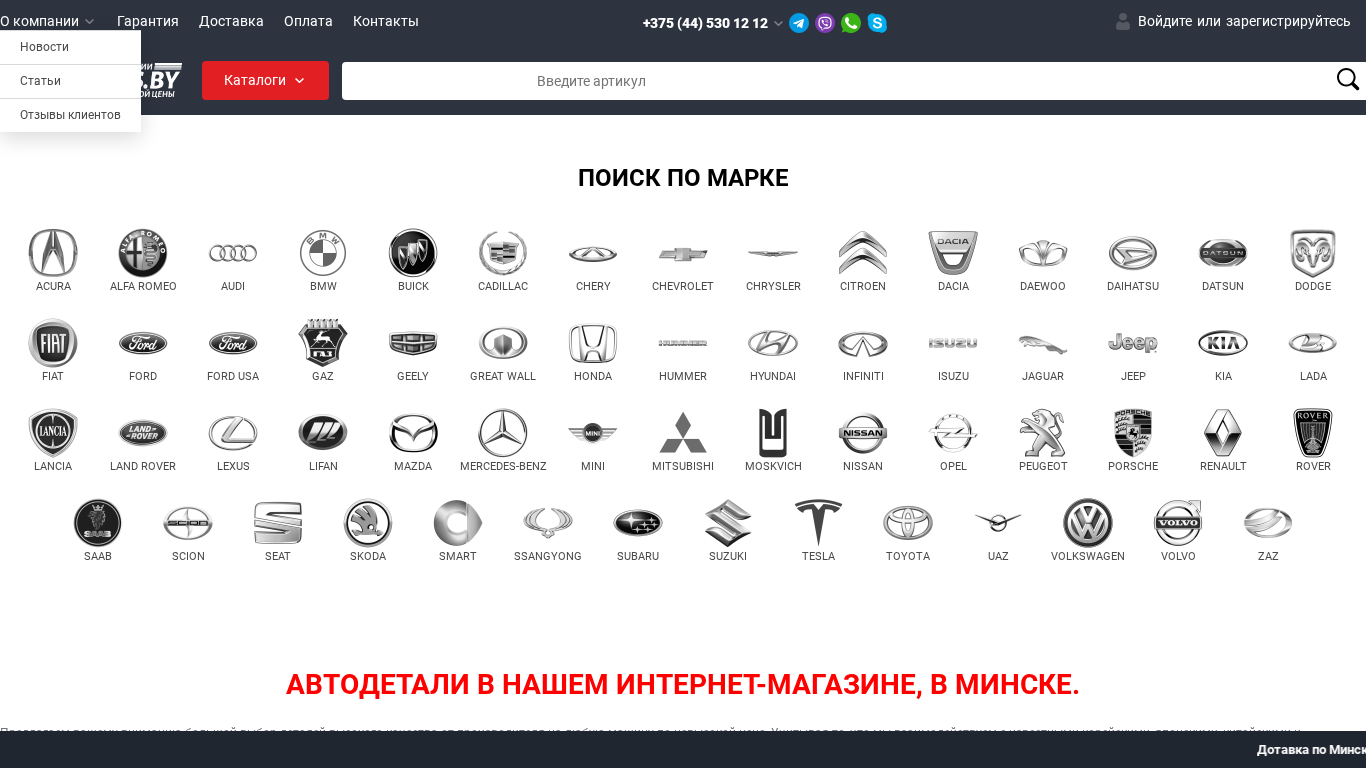1366x768 pixels.
Task: Open the Контакты page
Action: [x=386, y=21]
